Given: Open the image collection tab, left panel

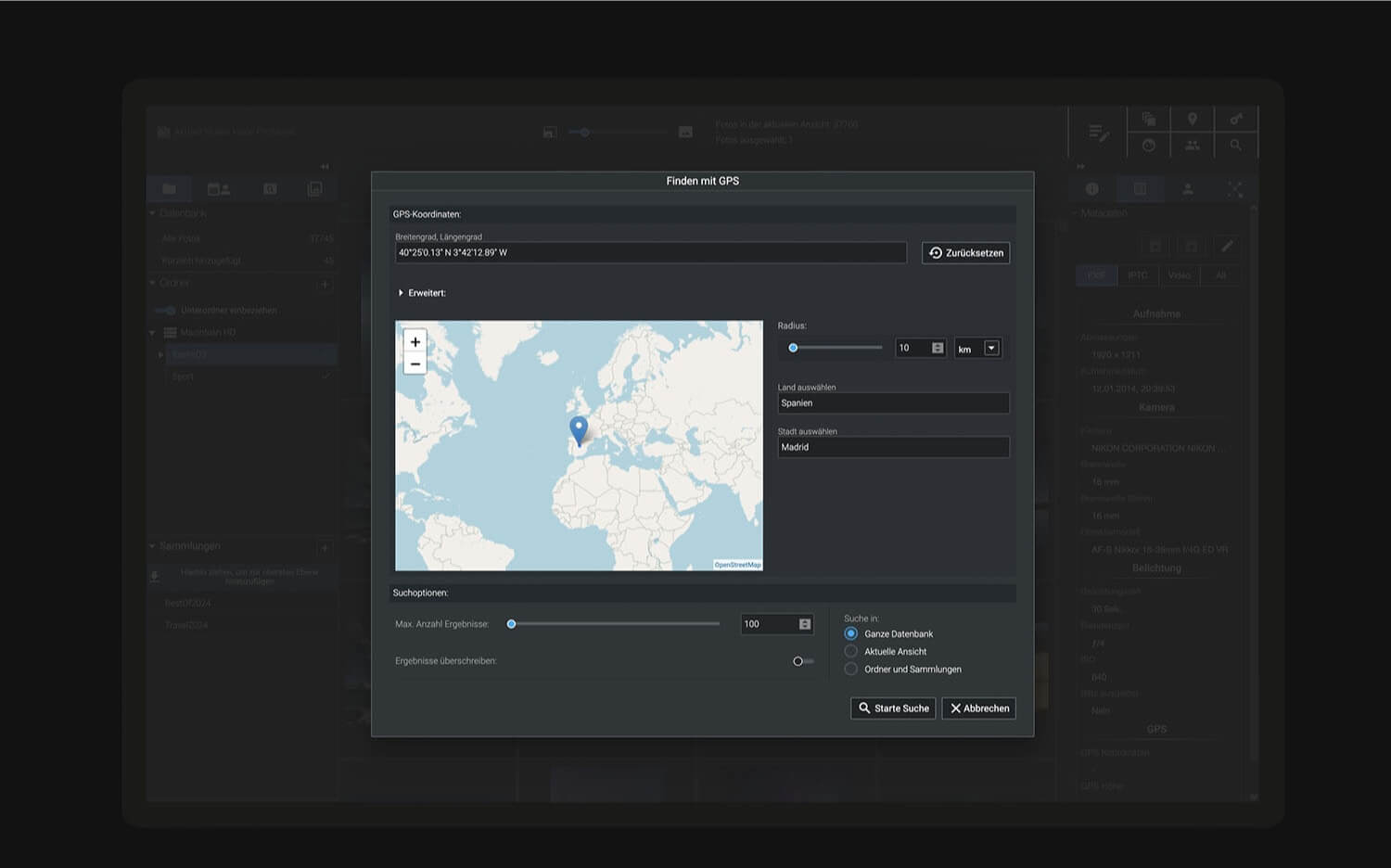Looking at the screenshot, I should coord(315,189).
